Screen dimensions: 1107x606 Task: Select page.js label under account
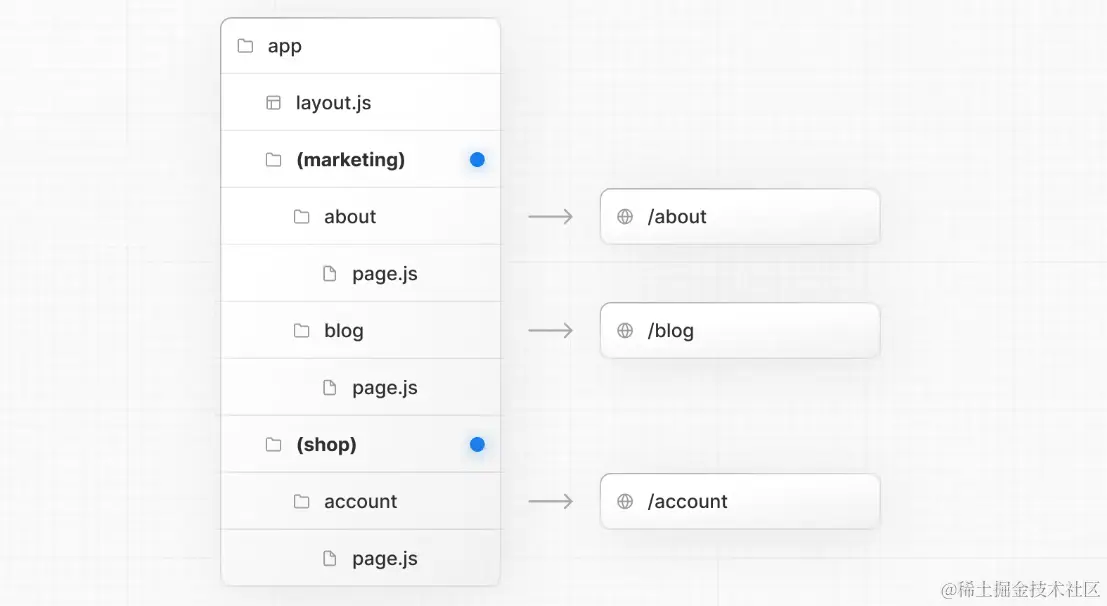click(385, 559)
